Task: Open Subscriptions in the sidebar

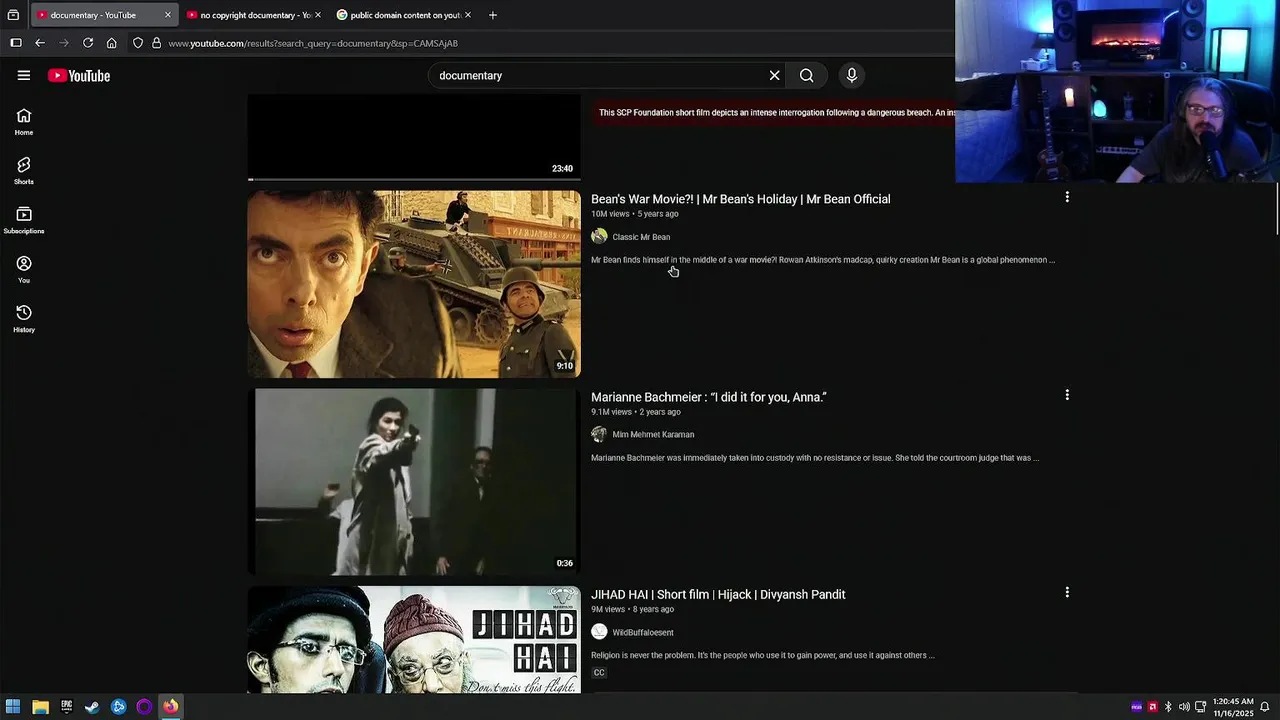Action: pos(24,220)
